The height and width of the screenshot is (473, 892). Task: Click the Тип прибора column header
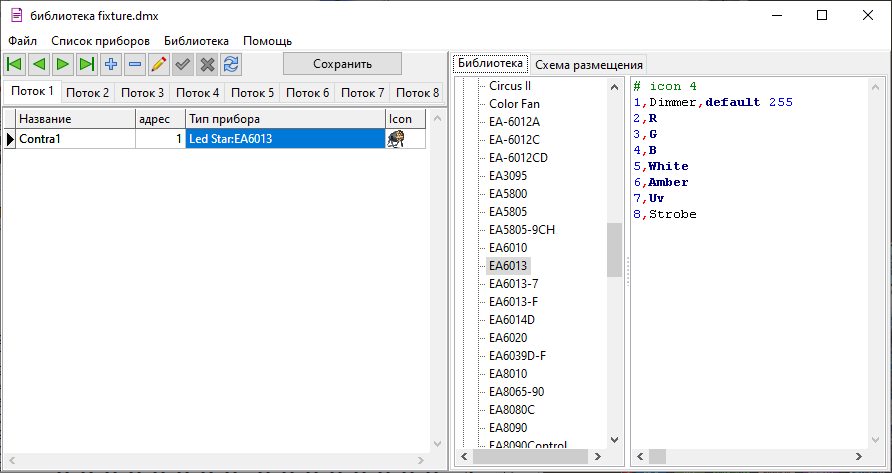286,119
